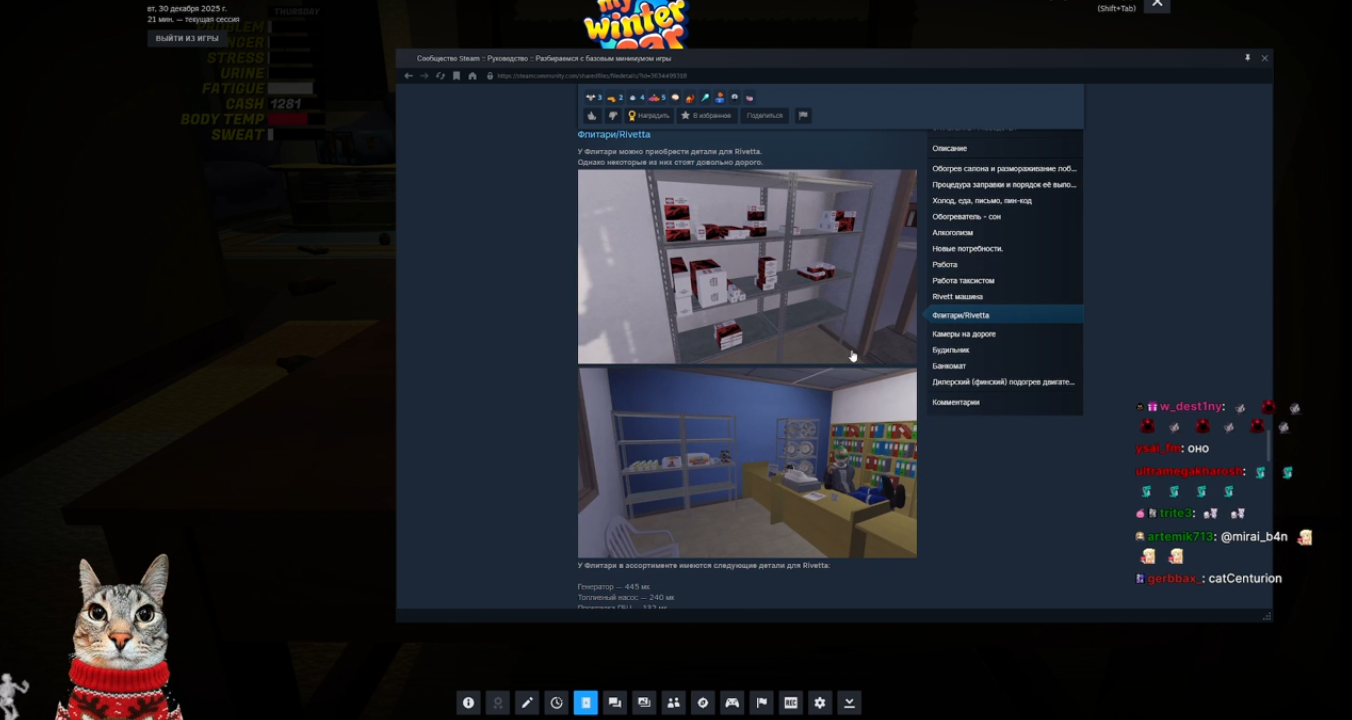
Task: Click the Поделиться share button
Action: coord(765,116)
